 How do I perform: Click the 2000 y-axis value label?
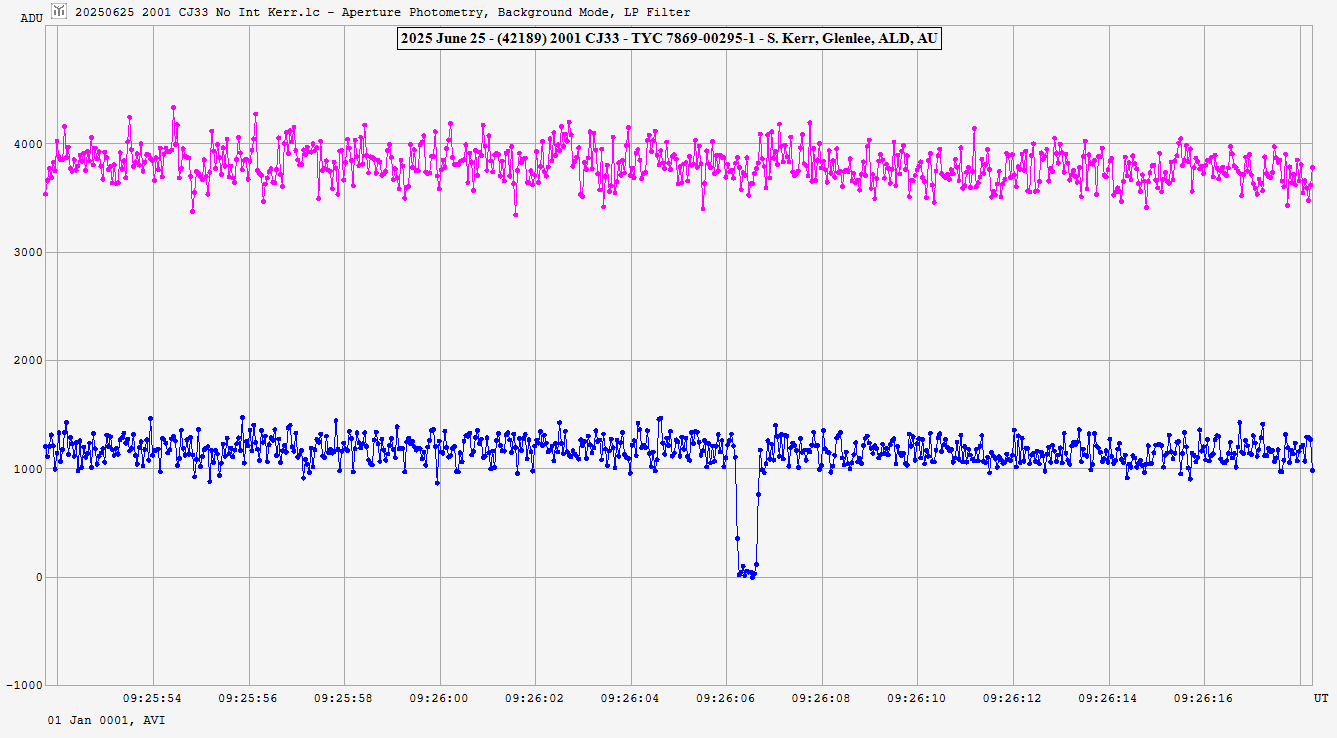[x=28, y=361]
